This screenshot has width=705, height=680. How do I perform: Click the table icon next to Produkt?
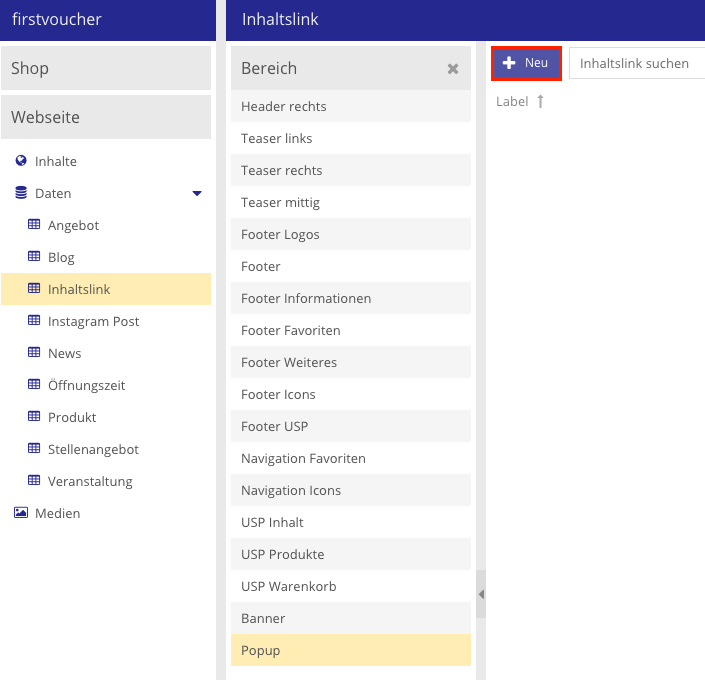(34, 416)
